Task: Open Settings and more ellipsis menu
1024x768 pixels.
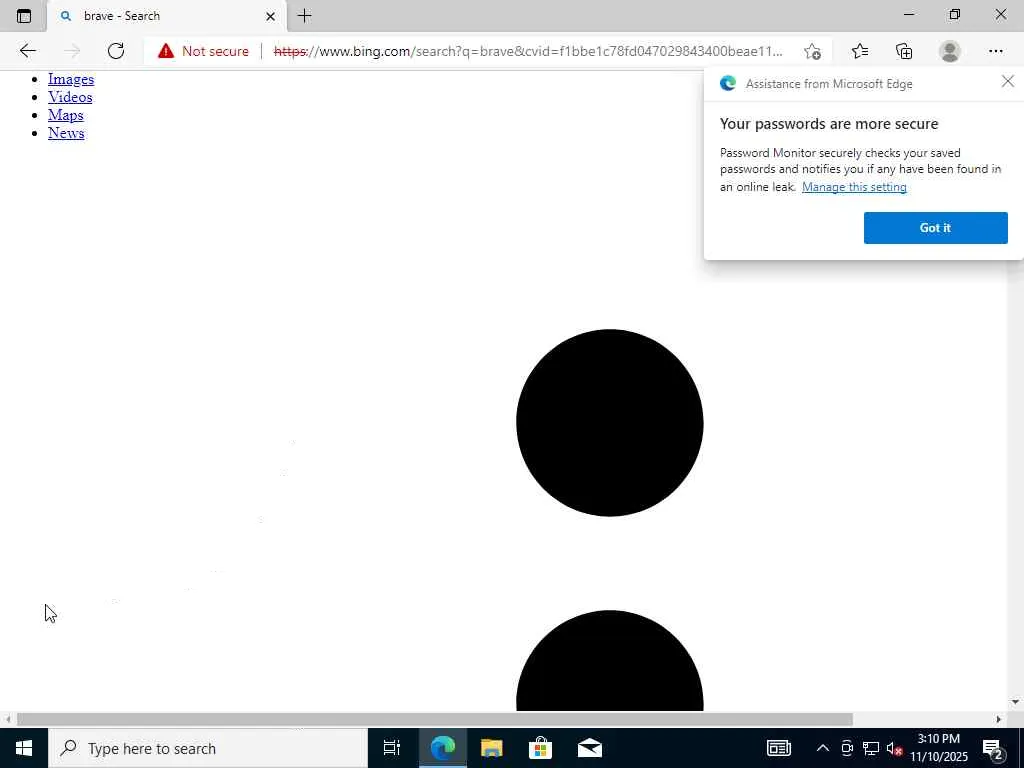Action: pyautogui.click(x=995, y=51)
